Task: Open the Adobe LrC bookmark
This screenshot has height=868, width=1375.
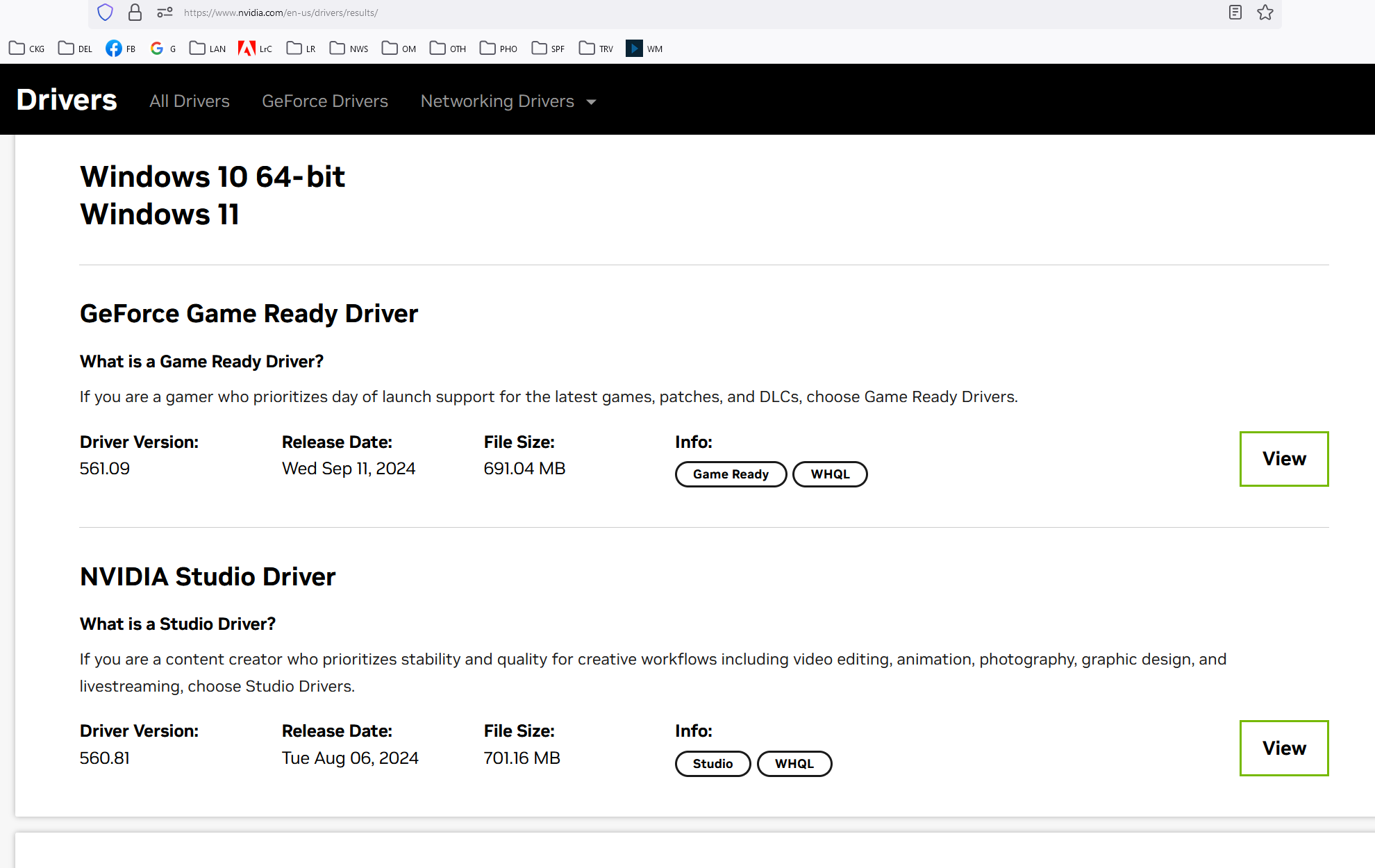Action: [x=255, y=49]
